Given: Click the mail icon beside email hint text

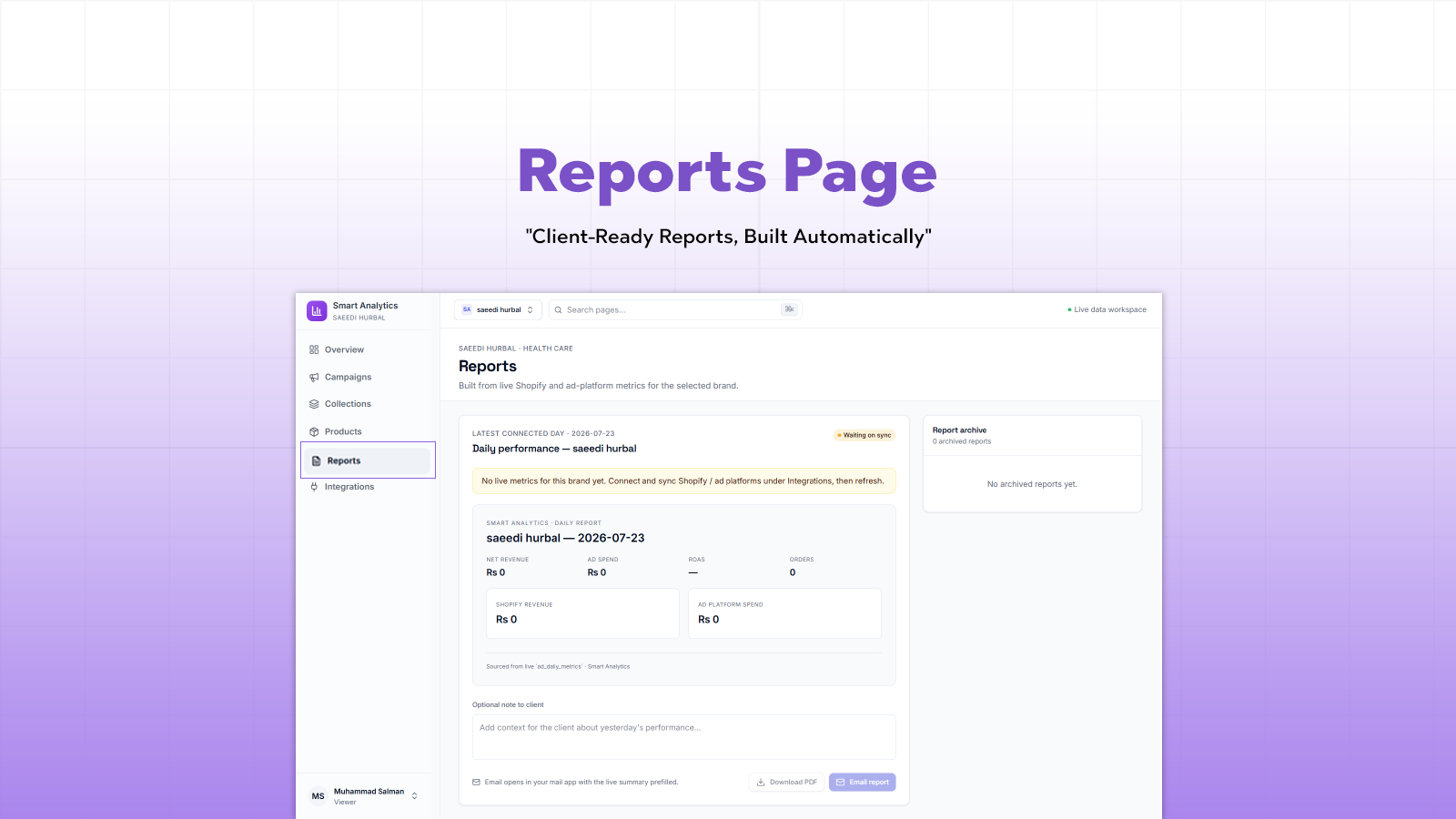Looking at the screenshot, I should [x=476, y=783].
